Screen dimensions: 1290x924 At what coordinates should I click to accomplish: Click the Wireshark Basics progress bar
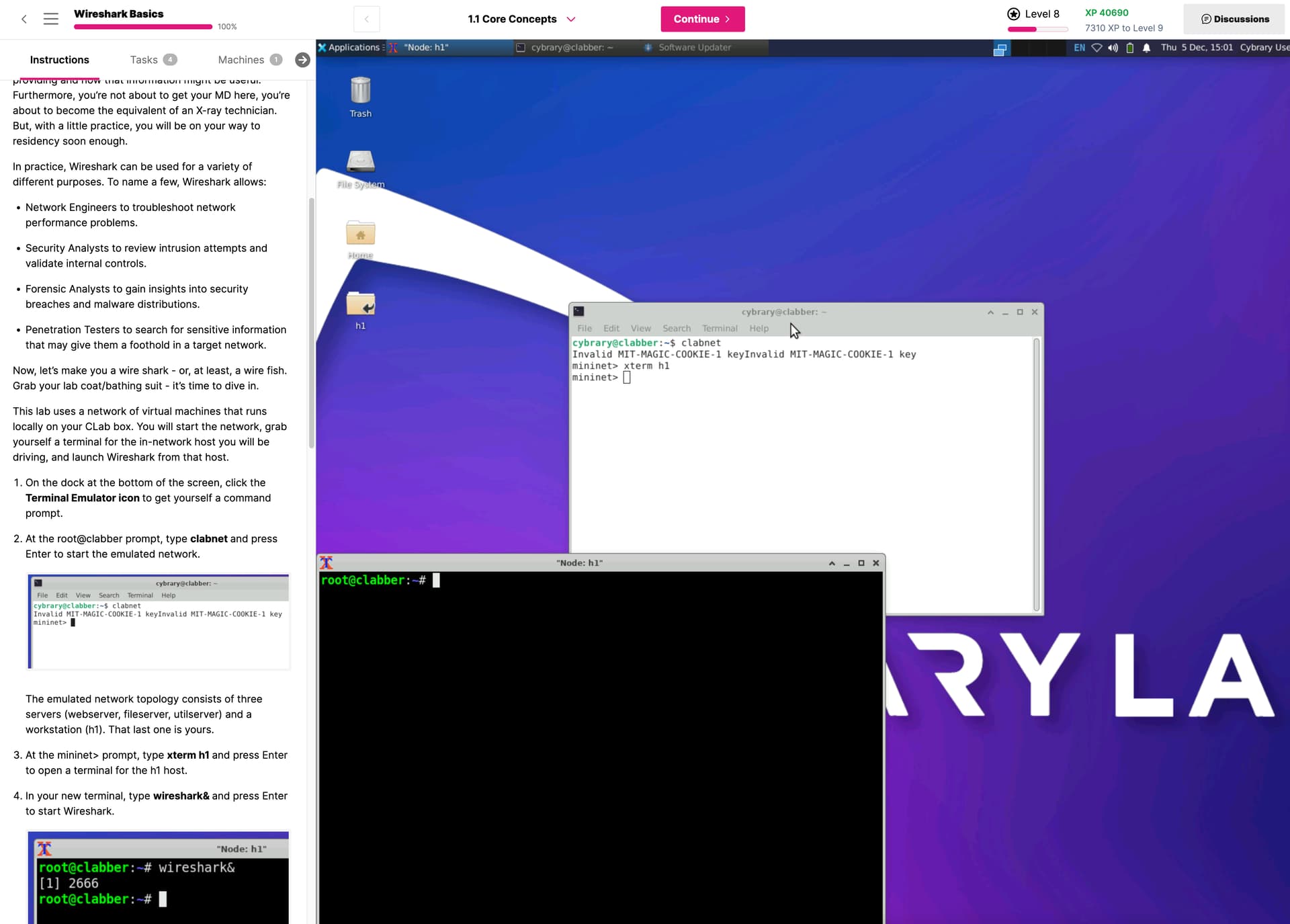pos(143,27)
